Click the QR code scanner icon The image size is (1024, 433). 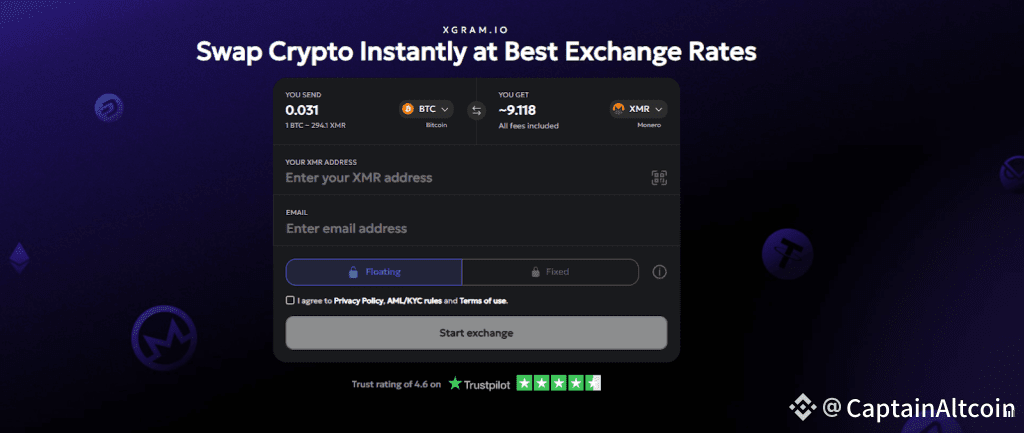(x=659, y=178)
